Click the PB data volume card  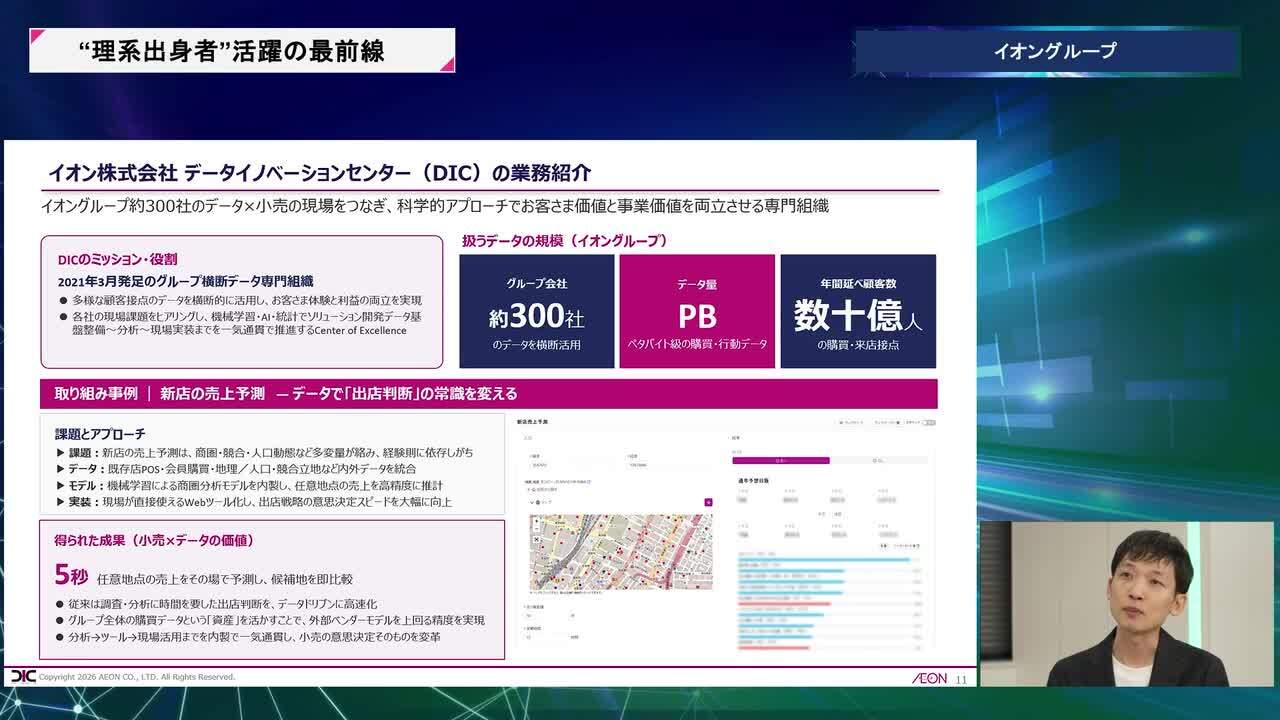click(697, 311)
